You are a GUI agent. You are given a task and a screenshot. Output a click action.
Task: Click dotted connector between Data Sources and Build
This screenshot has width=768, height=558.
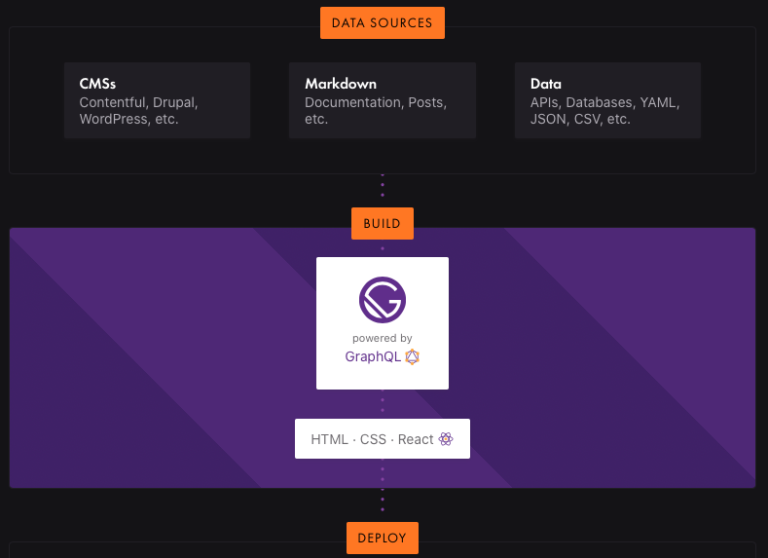pyautogui.click(x=382, y=190)
